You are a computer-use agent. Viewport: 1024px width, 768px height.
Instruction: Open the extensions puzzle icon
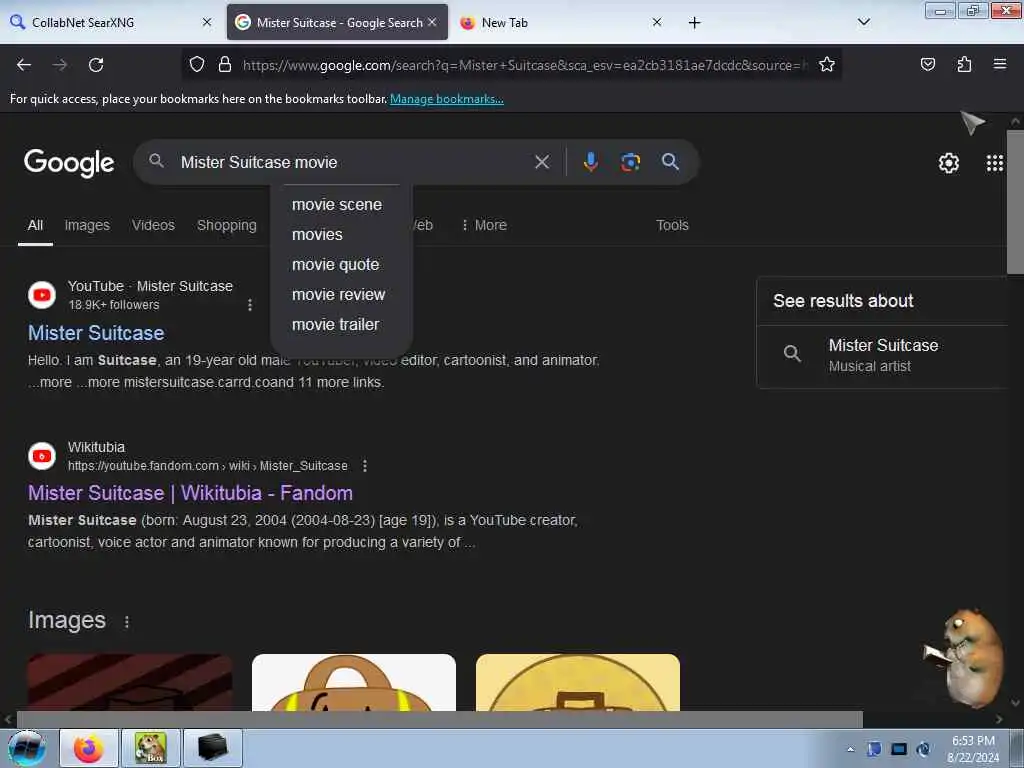(x=964, y=64)
